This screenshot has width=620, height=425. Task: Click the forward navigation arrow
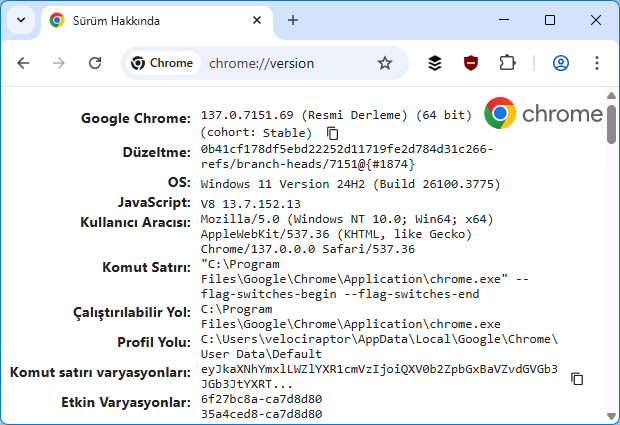(59, 63)
